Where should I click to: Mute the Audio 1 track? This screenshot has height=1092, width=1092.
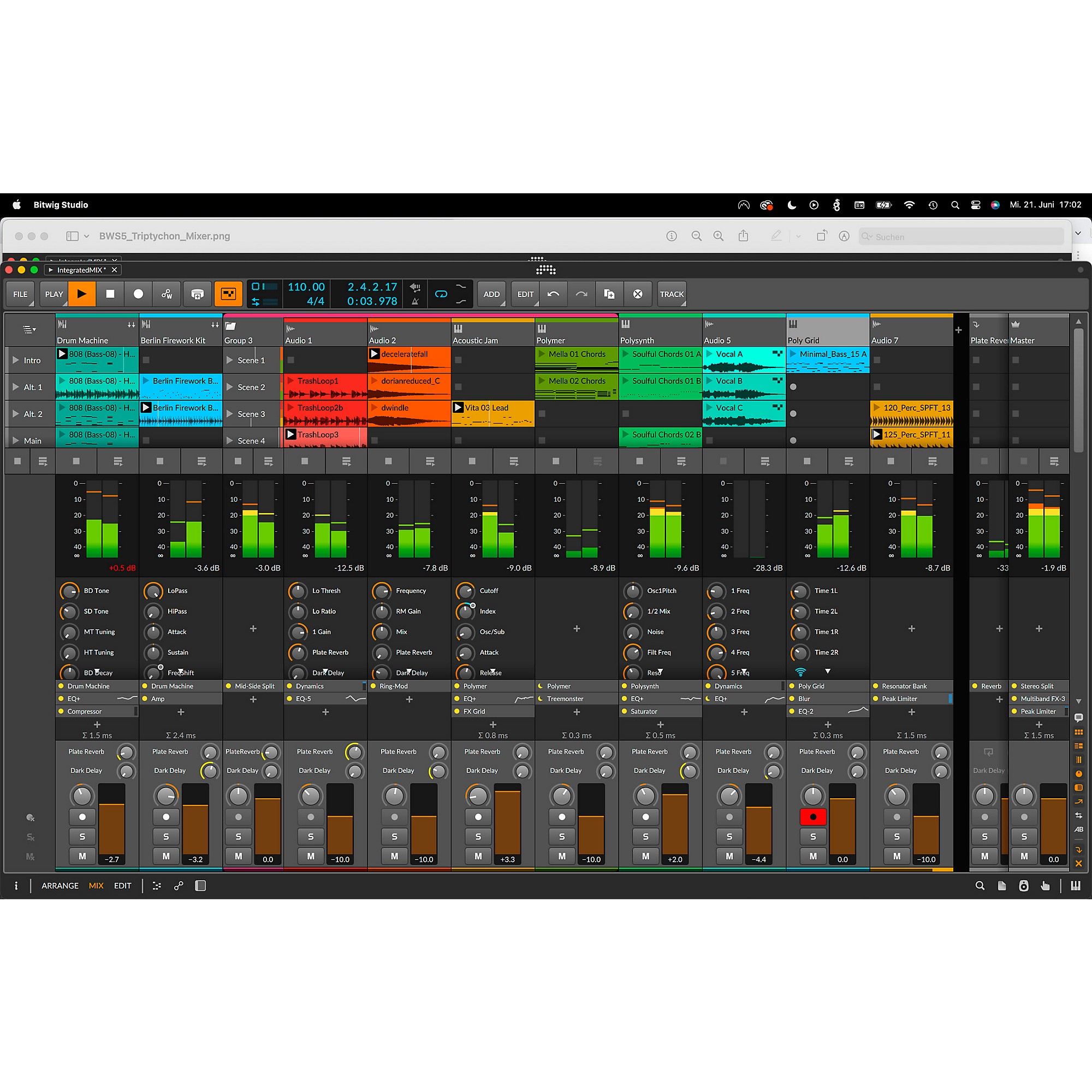pyautogui.click(x=311, y=856)
